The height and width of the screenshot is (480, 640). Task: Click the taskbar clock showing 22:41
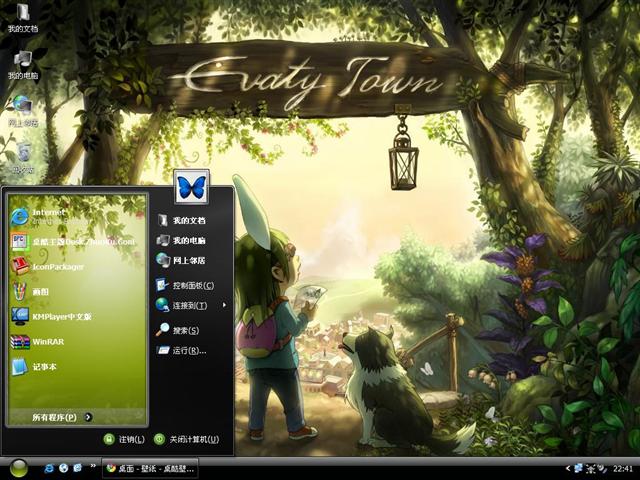tap(623, 469)
